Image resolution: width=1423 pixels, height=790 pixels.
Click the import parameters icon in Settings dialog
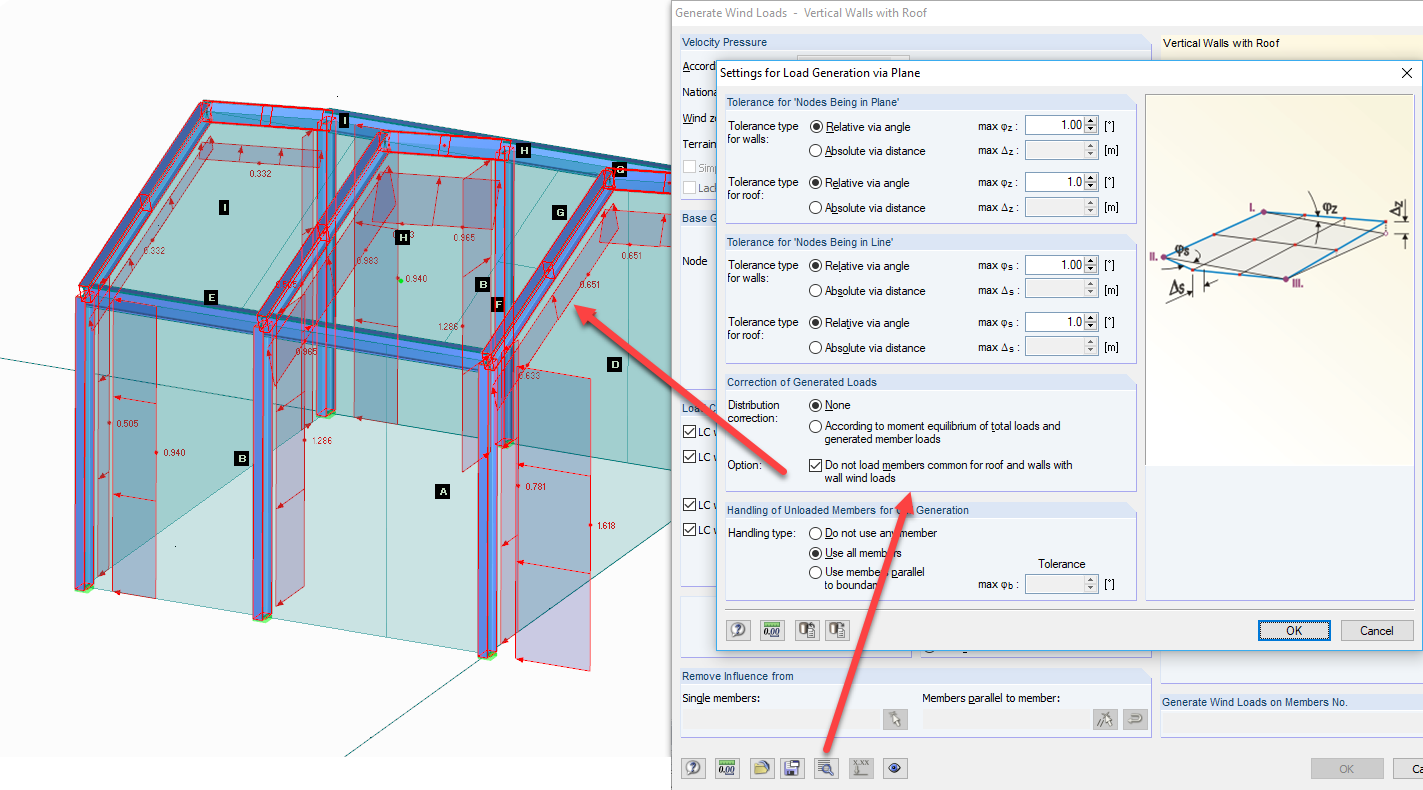[x=807, y=629]
